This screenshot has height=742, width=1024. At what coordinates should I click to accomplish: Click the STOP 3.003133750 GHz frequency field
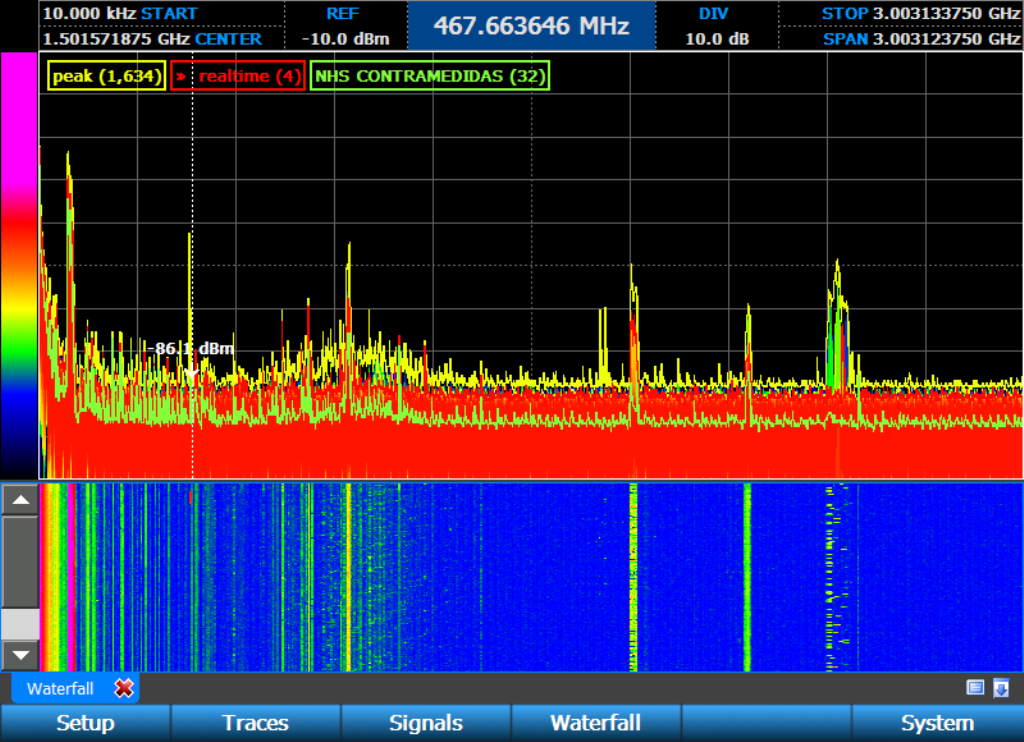[901, 13]
